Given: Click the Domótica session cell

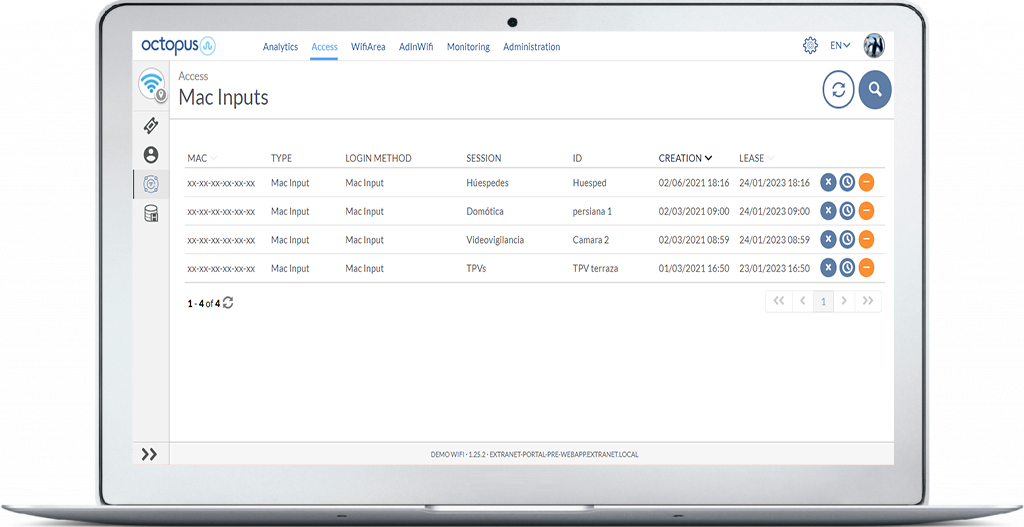Looking at the screenshot, I should (x=485, y=212).
